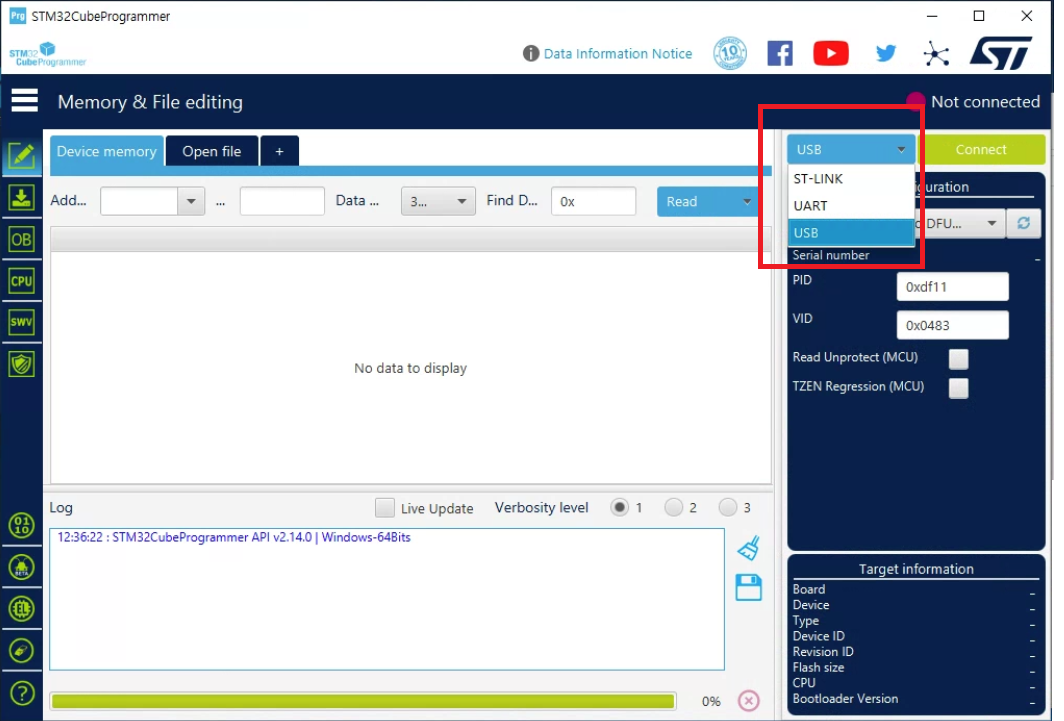Click the green Connect button
The width and height of the screenshot is (1064, 721).
coord(981,149)
